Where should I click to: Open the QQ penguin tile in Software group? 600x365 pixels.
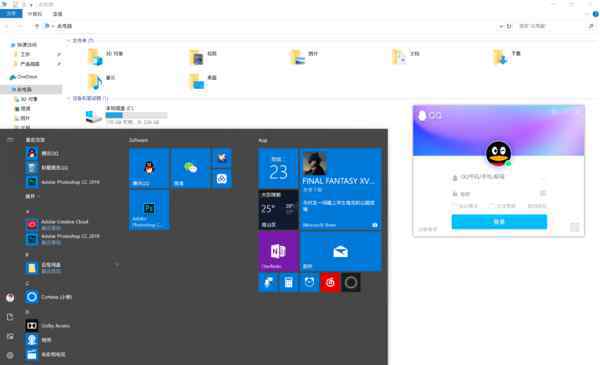tap(149, 168)
